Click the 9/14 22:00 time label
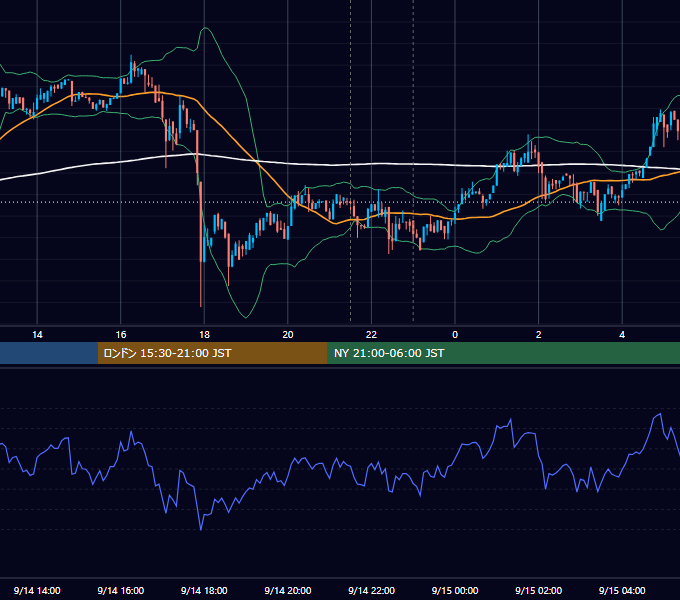Screen dimensions: 680x600 (371, 590)
